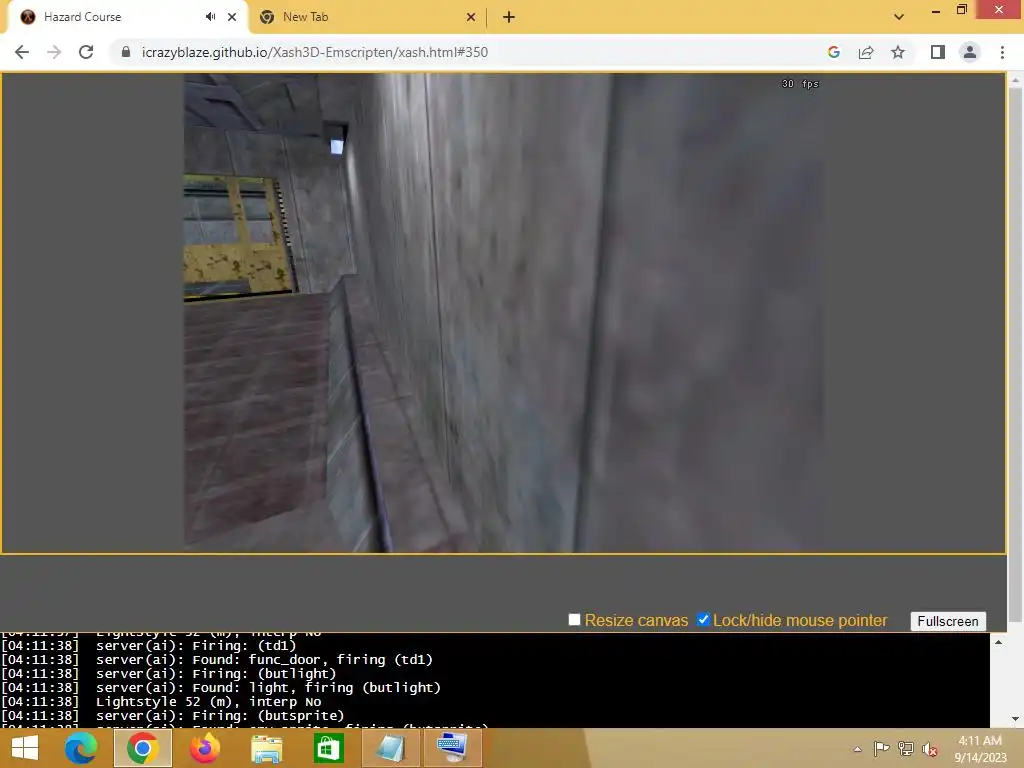
Task: Open a new browser tab with the plus button
Action: point(509,18)
